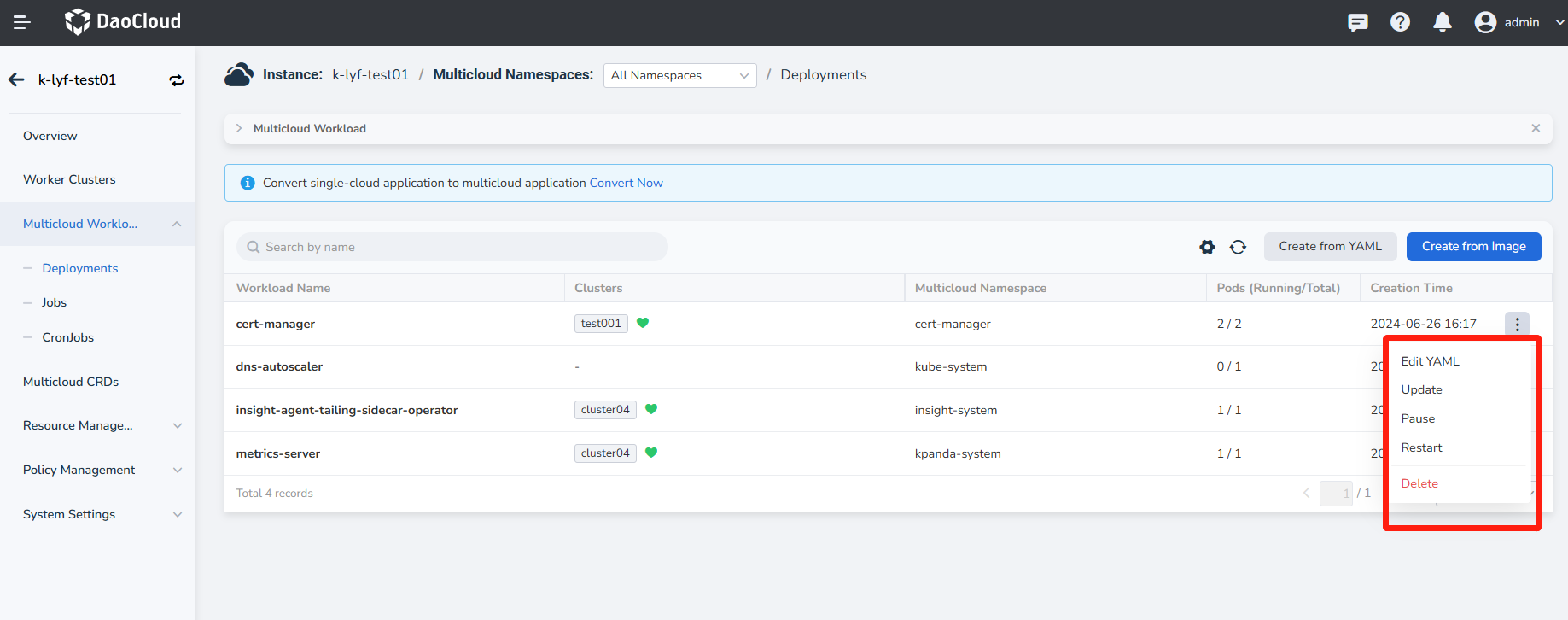1568x620 pixels.
Task: Open the admin user dropdown
Action: (x=1520, y=22)
